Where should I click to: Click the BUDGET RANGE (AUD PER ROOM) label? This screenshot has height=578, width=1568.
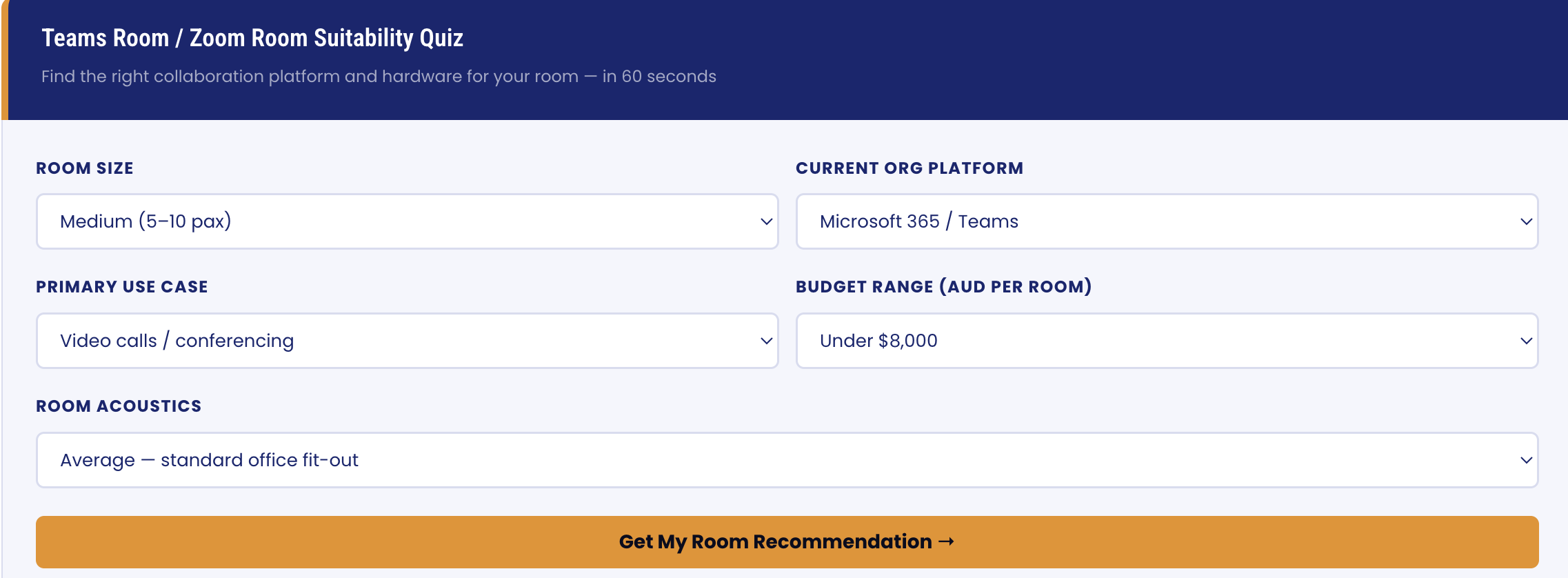tap(943, 287)
